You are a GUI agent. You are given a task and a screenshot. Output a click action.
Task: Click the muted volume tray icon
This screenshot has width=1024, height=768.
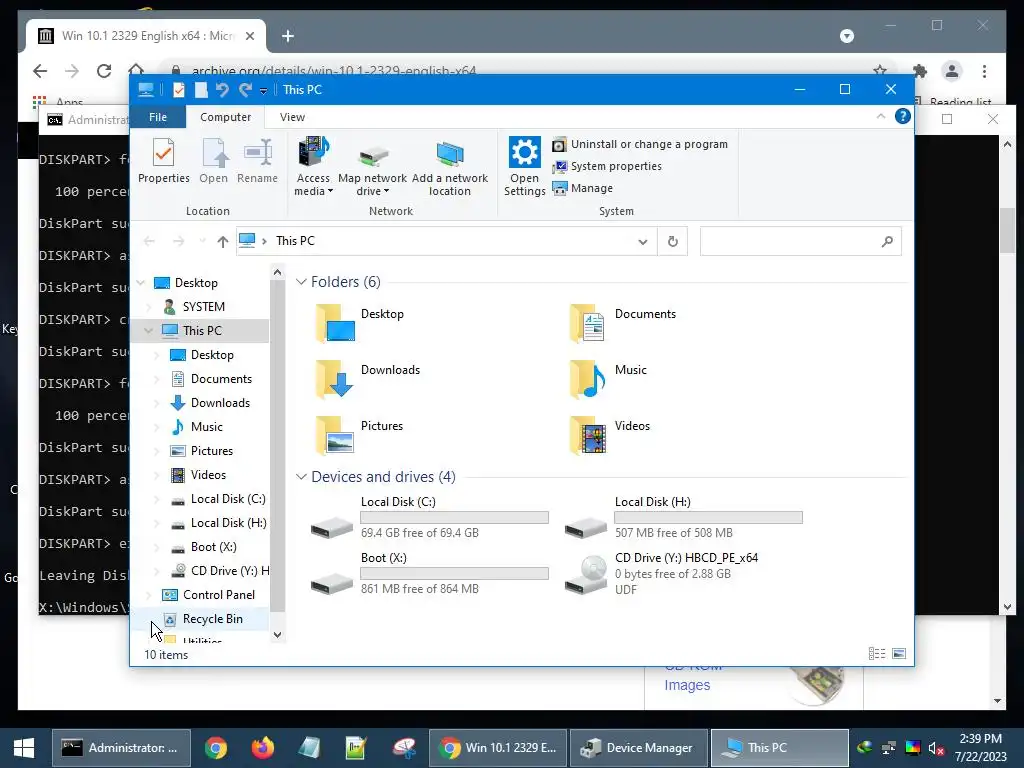coord(936,748)
